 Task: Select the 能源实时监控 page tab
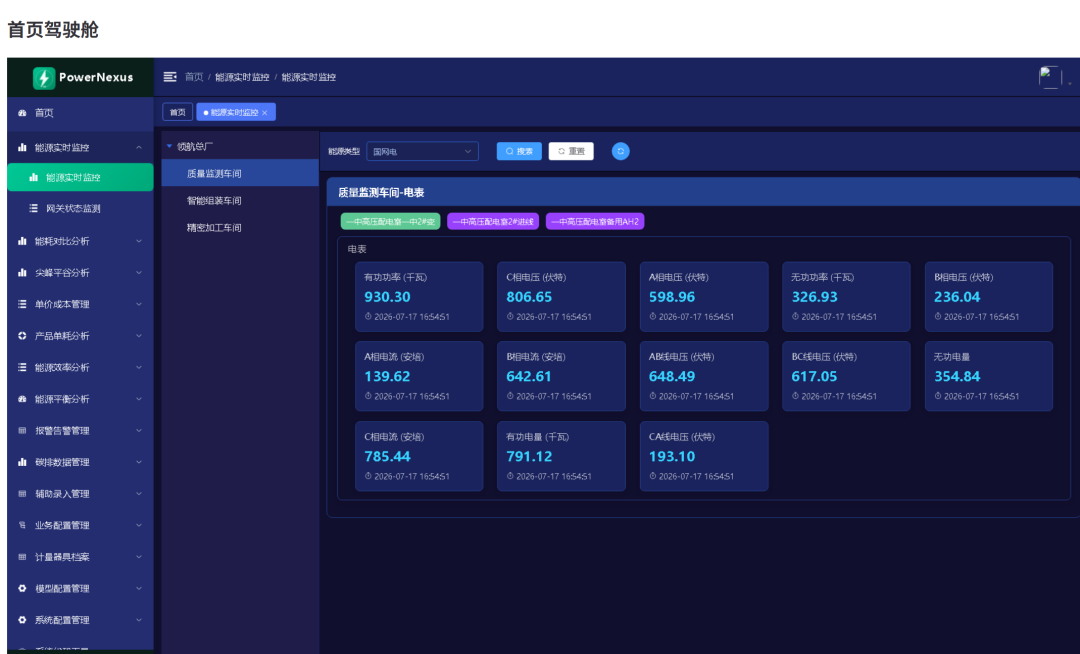pyautogui.click(x=236, y=112)
